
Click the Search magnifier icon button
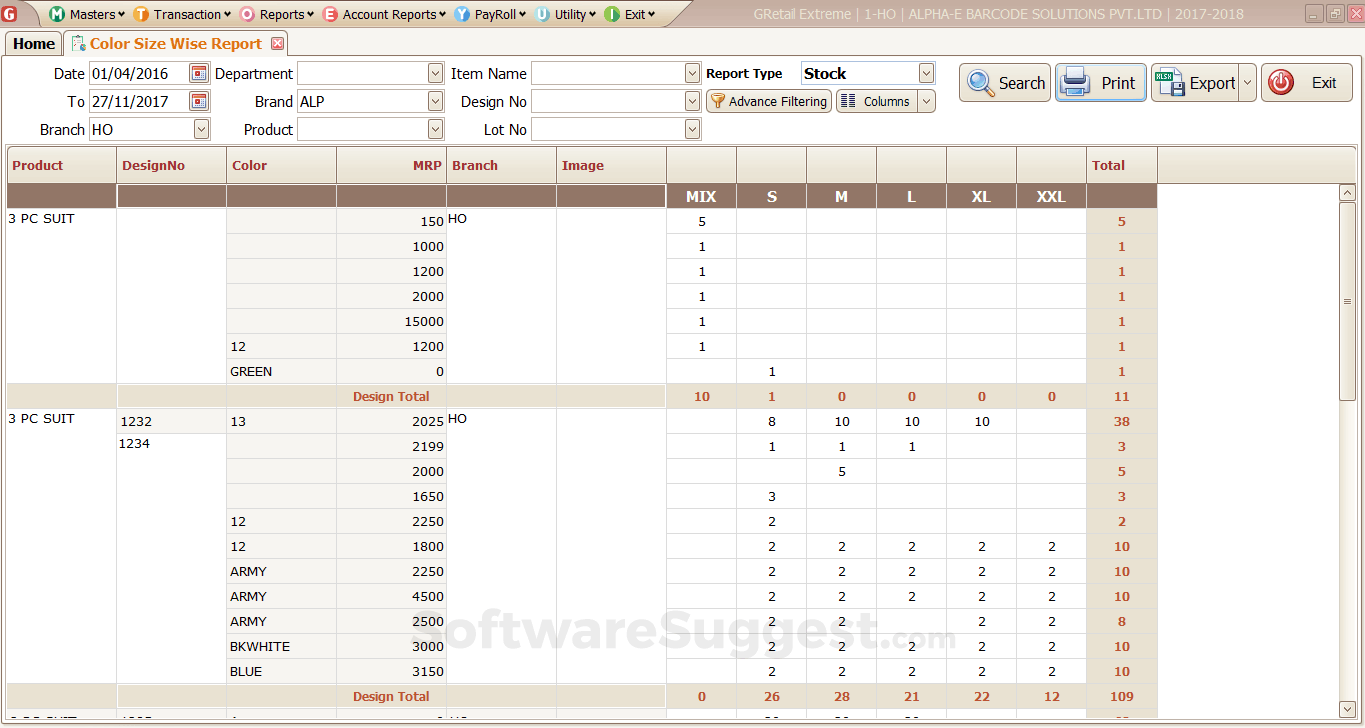coord(1006,83)
